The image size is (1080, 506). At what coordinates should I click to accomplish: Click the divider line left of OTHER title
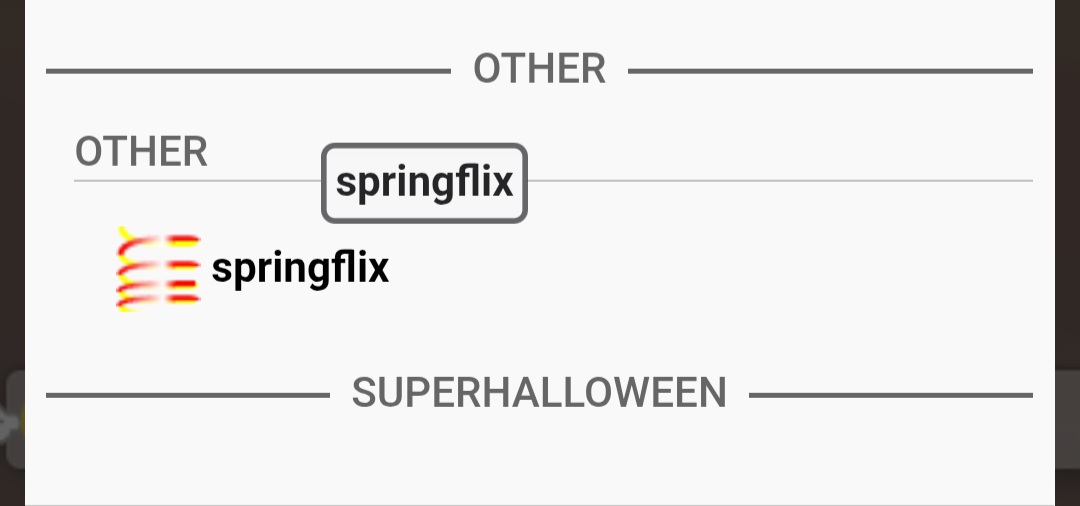coord(248,71)
